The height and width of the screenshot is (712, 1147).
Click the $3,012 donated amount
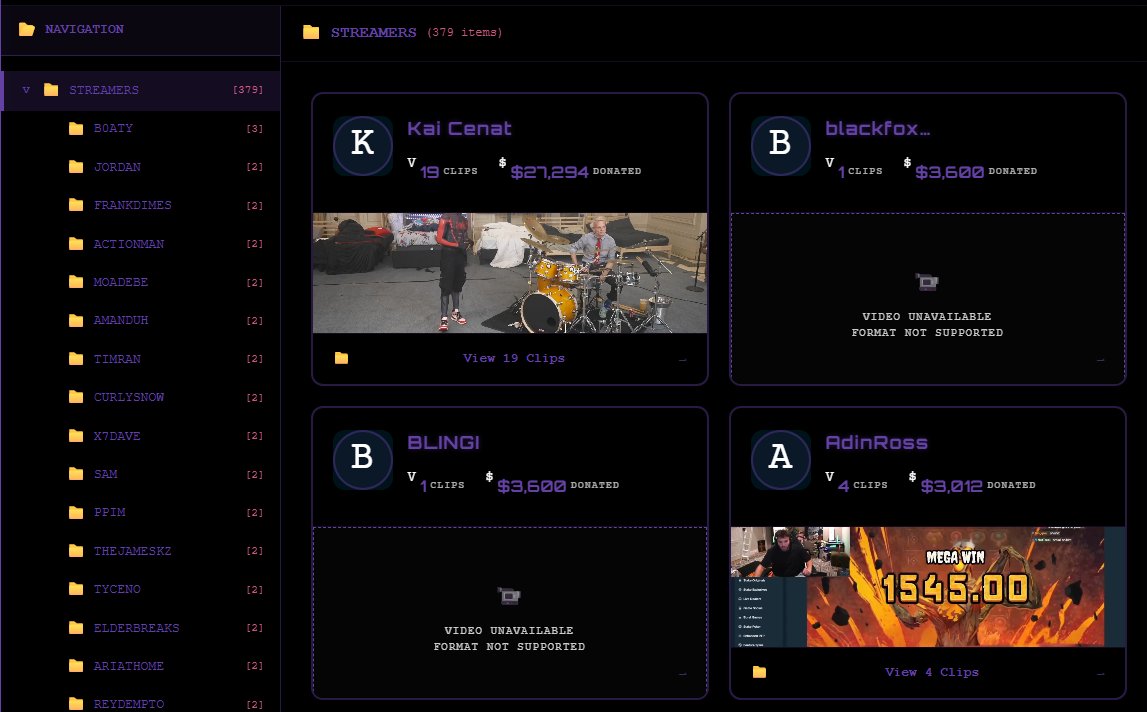[x=952, y=486]
